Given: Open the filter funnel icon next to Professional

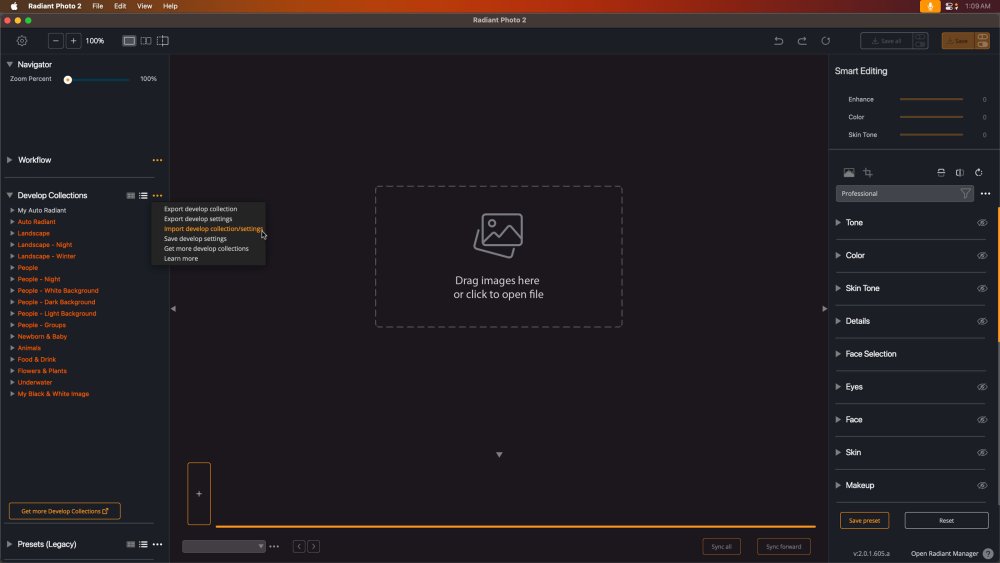Looking at the screenshot, I should pyautogui.click(x=966, y=193).
